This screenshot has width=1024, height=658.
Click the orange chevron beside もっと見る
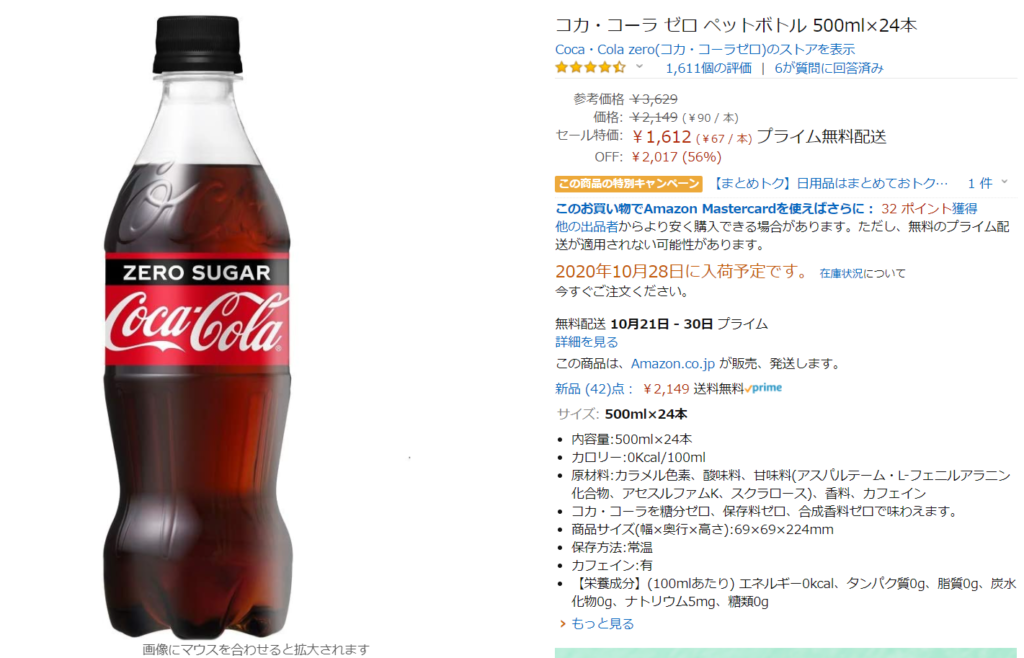pos(562,624)
